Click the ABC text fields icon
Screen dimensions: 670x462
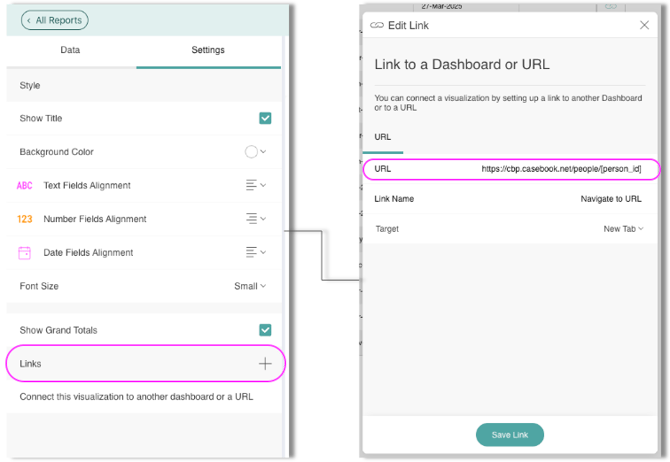25,186
